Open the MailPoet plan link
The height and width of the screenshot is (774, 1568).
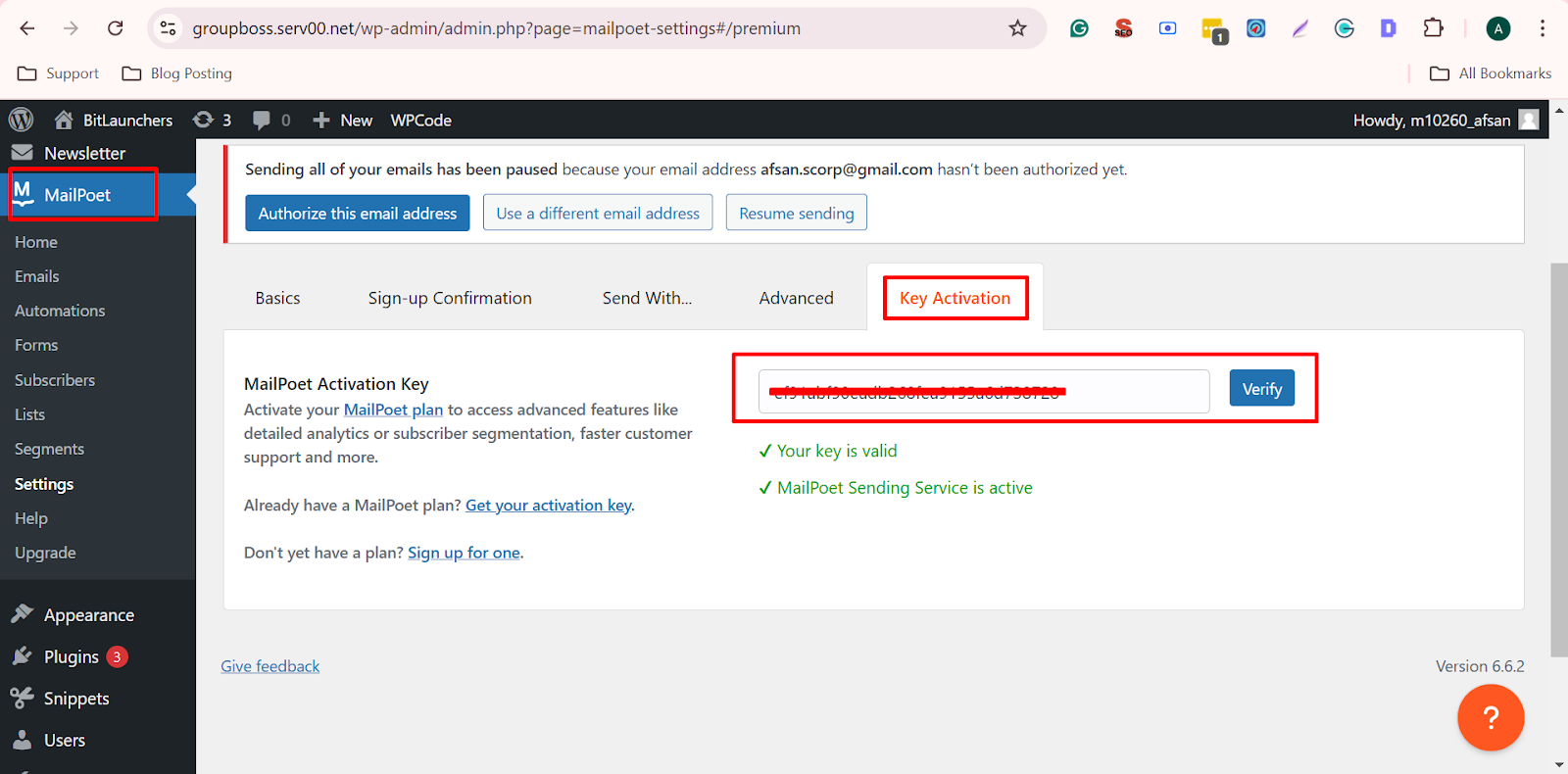[x=393, y=410]
